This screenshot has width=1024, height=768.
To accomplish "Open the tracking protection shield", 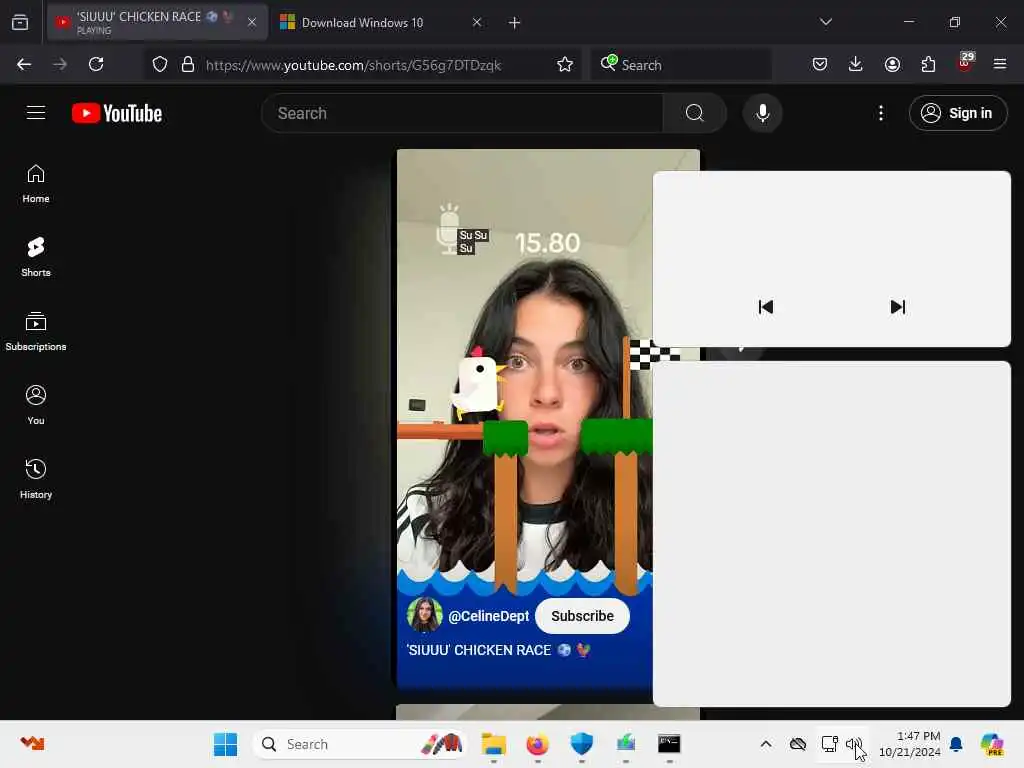I will click(159, 65).
